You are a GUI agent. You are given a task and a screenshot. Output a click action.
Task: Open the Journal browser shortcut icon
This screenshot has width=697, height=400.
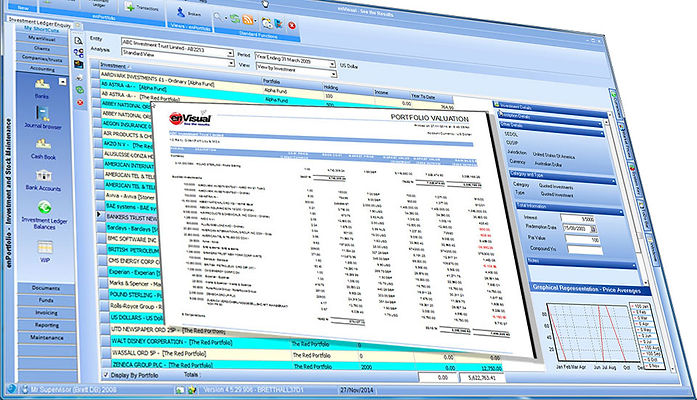[x=43, y=114]
